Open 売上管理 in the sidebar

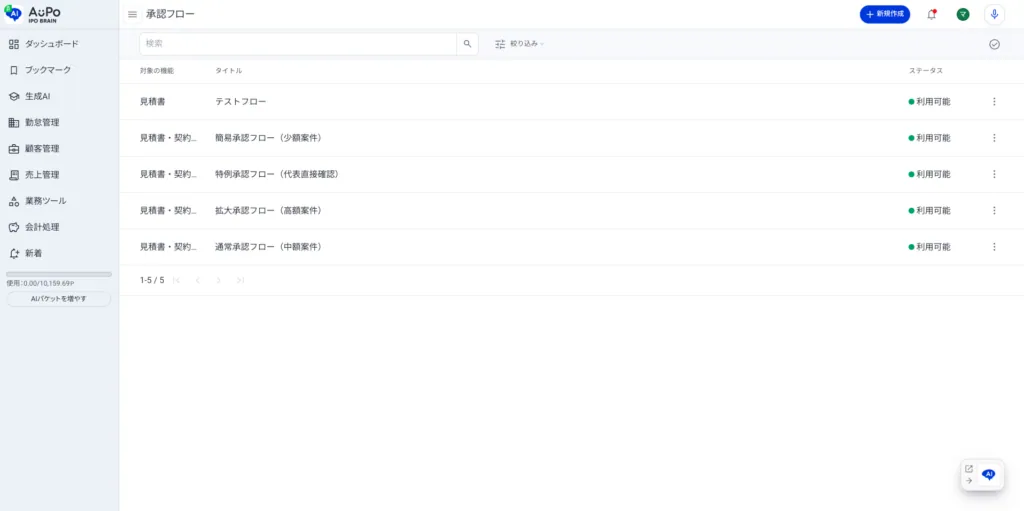click(x=34, y=174)
